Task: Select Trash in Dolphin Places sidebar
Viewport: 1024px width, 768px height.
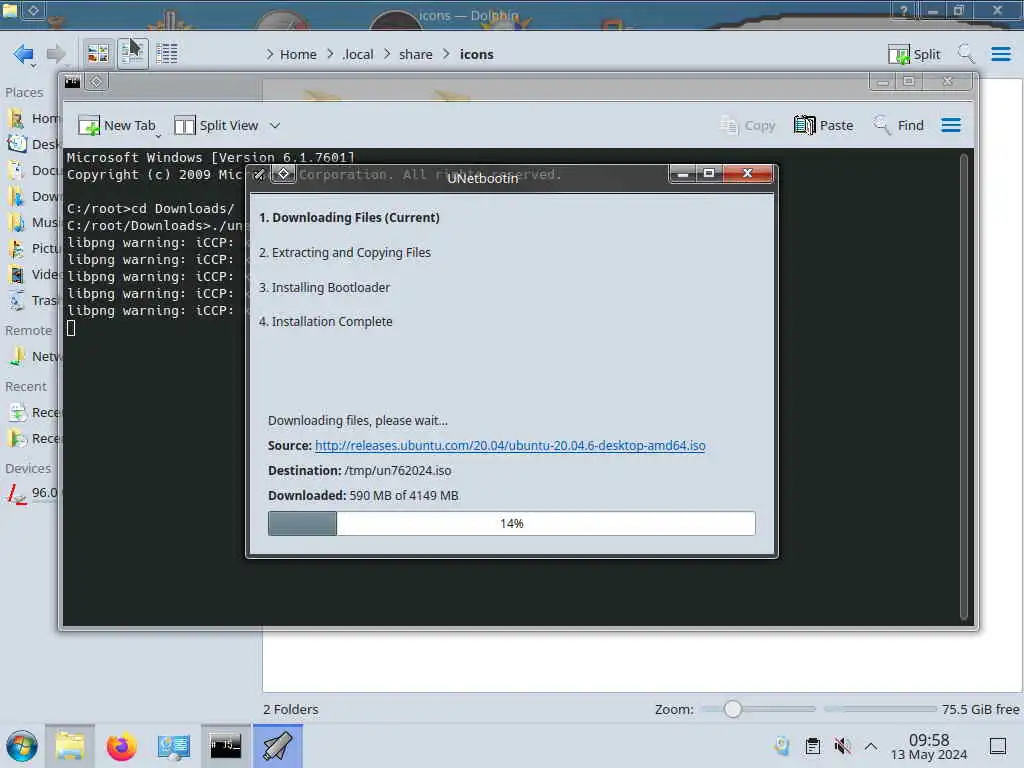Action: pos(33,300)
